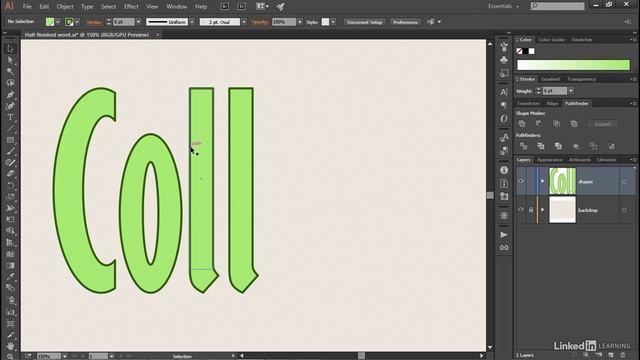The height and width of the screenshot is (360, 640).
Task: Click the Unite shape mode icon in Pathfinder
Action: (x=522, y=123)
